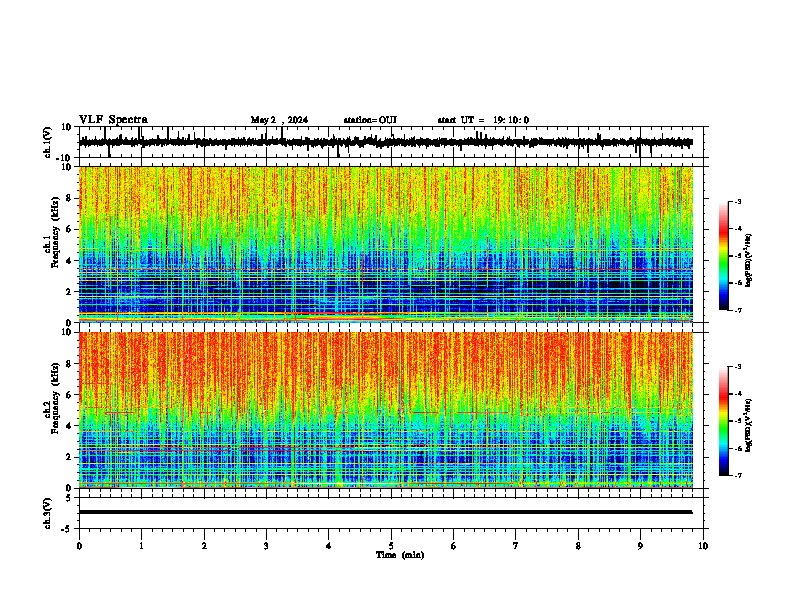This screenshot has width=792, height=612.
Task: Click the "2" tick on the time axis
Action: (204, 546)
